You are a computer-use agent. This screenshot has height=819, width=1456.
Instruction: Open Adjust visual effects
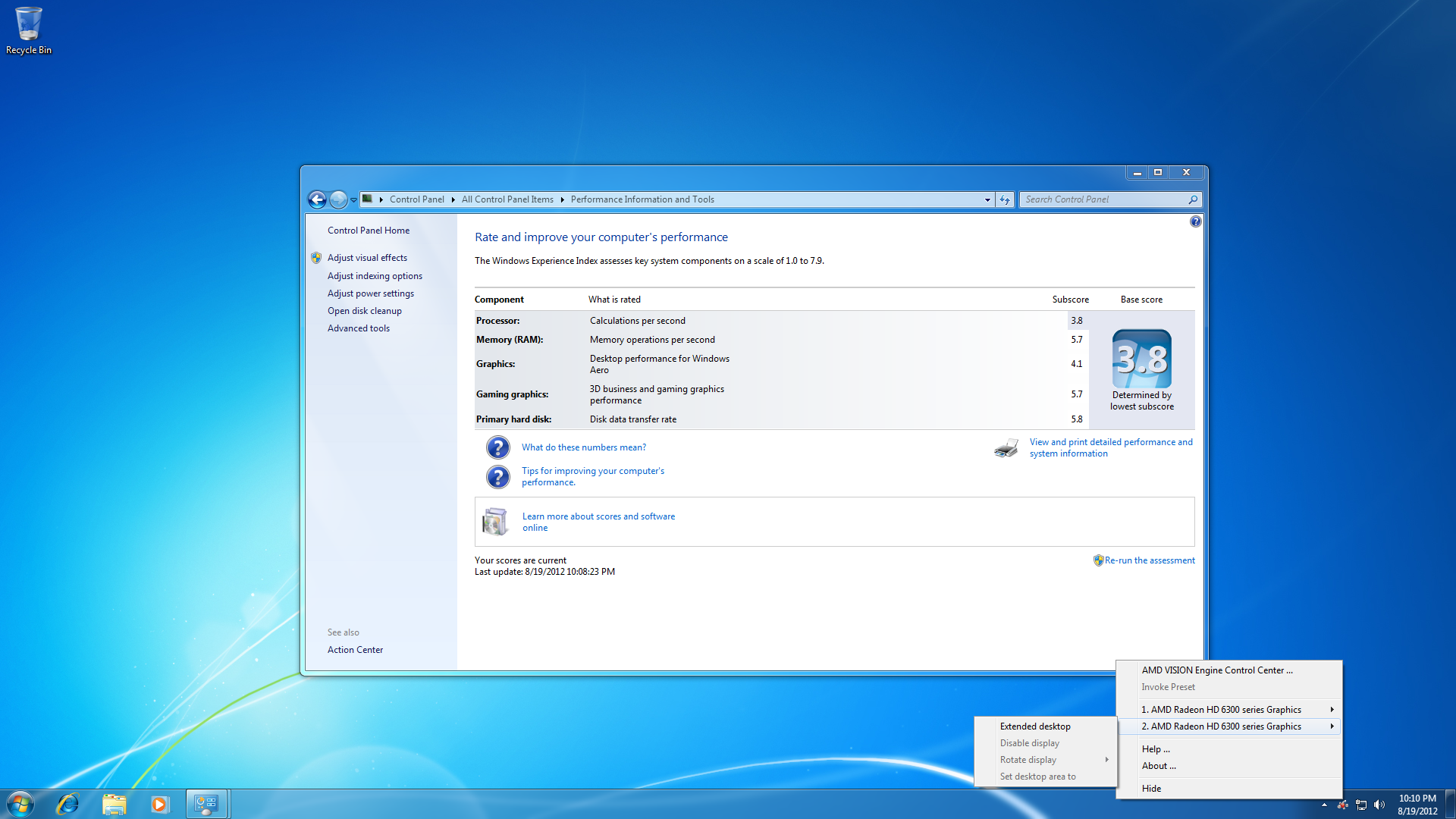tap(367, 258)
